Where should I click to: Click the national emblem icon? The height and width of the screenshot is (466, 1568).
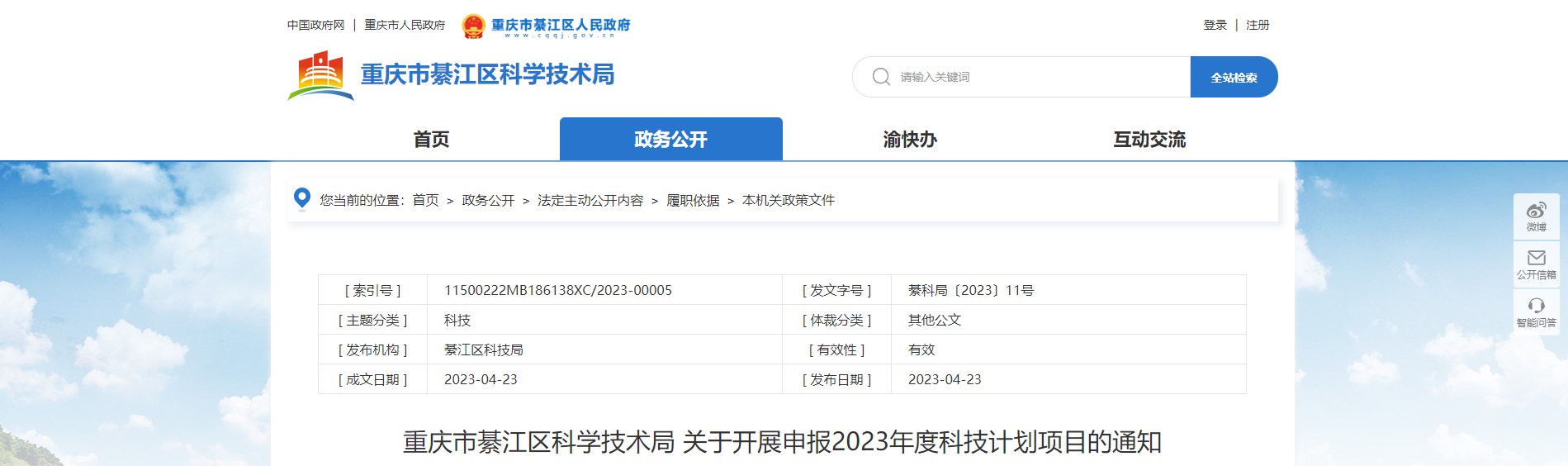point(473,26)
